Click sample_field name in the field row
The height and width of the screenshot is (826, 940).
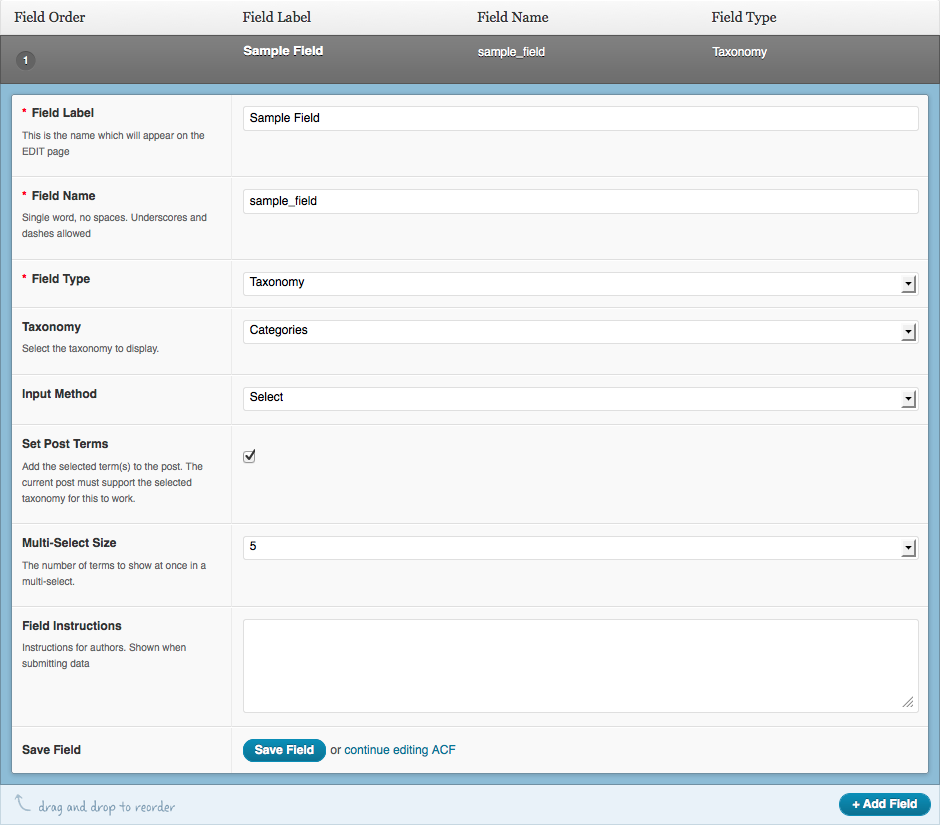[x=511, y=52]
